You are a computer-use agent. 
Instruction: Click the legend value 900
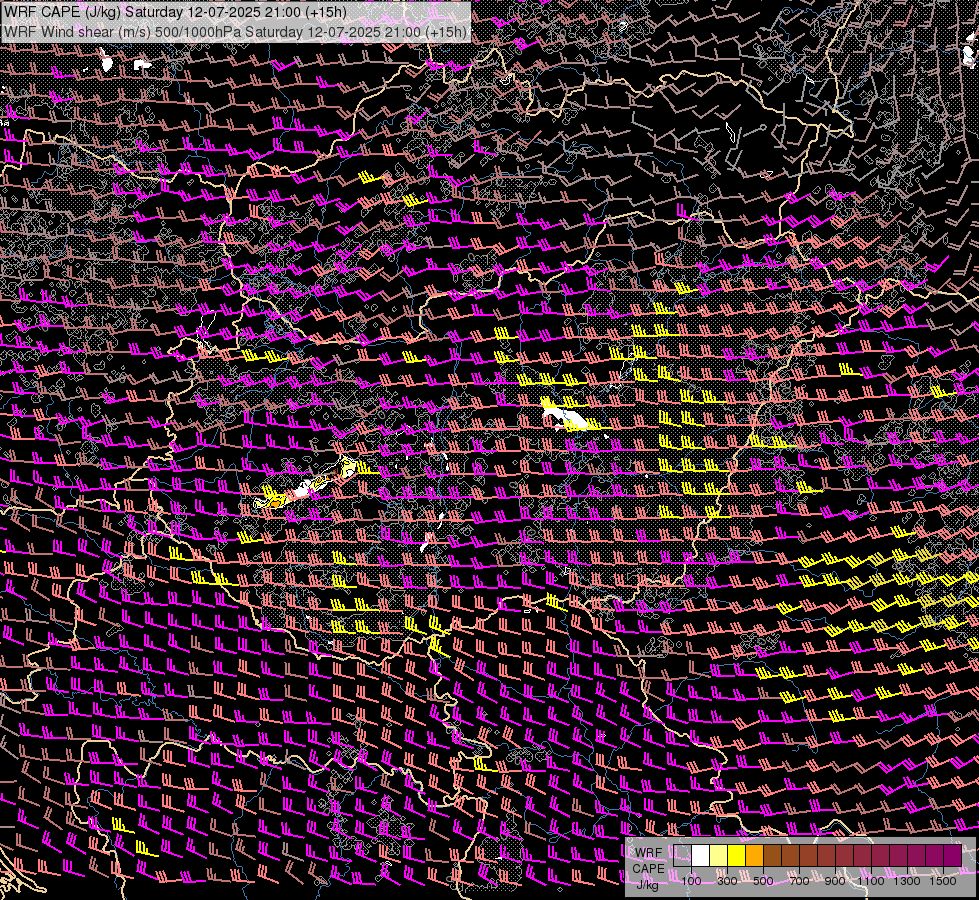835,881
